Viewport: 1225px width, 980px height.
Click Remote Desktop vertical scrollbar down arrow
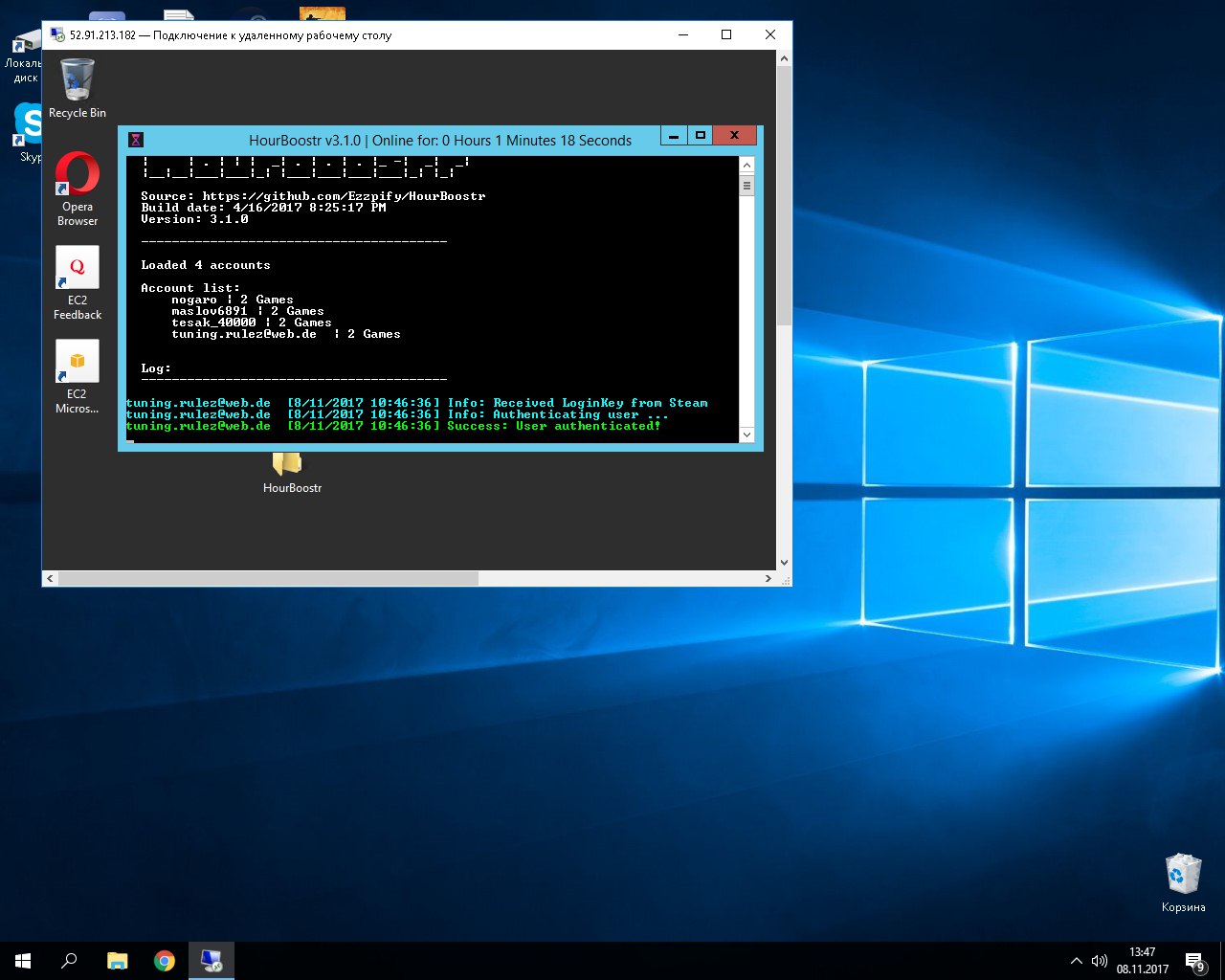[784, 563]
